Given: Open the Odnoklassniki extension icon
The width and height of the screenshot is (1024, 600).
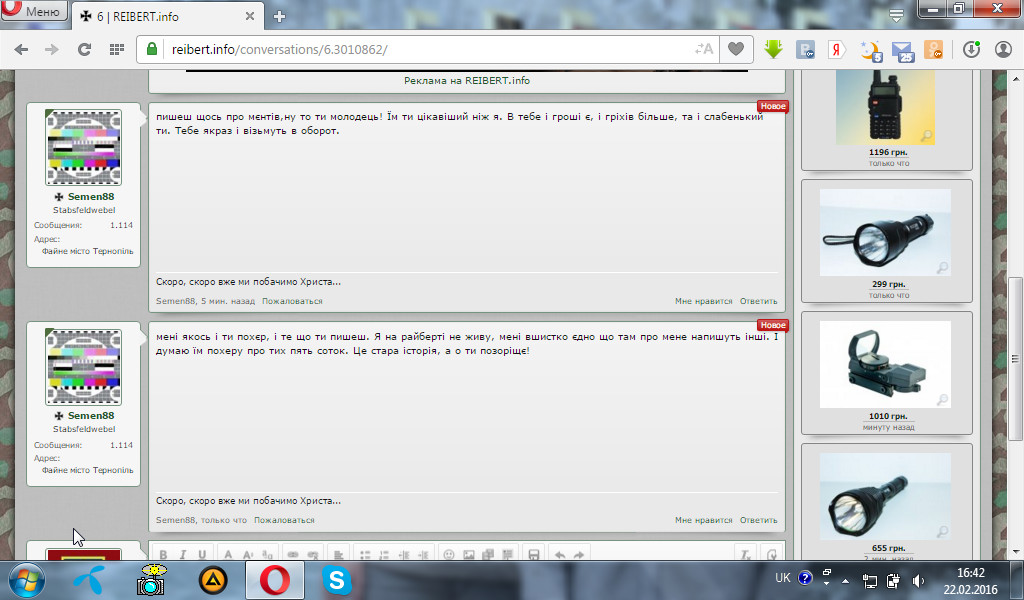Looking at the screenshot, I should tap(934, 50).
